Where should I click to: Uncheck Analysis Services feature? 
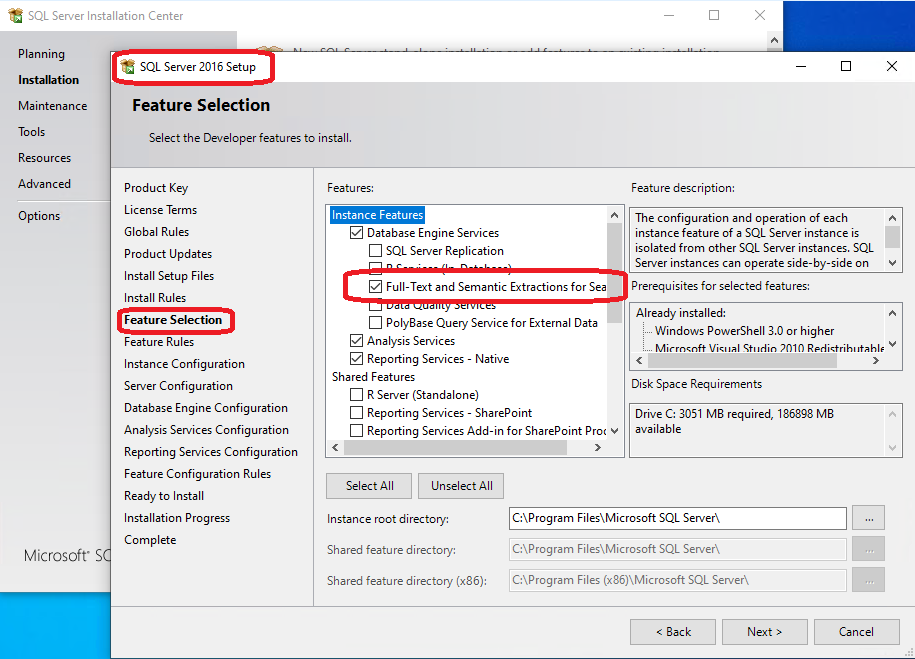click(357, 341)
